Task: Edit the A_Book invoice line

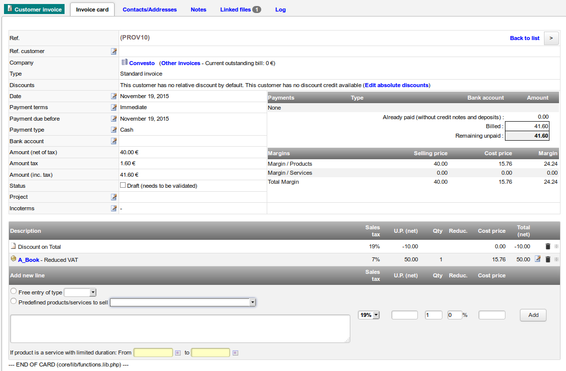Action: [x=537, y=259]
